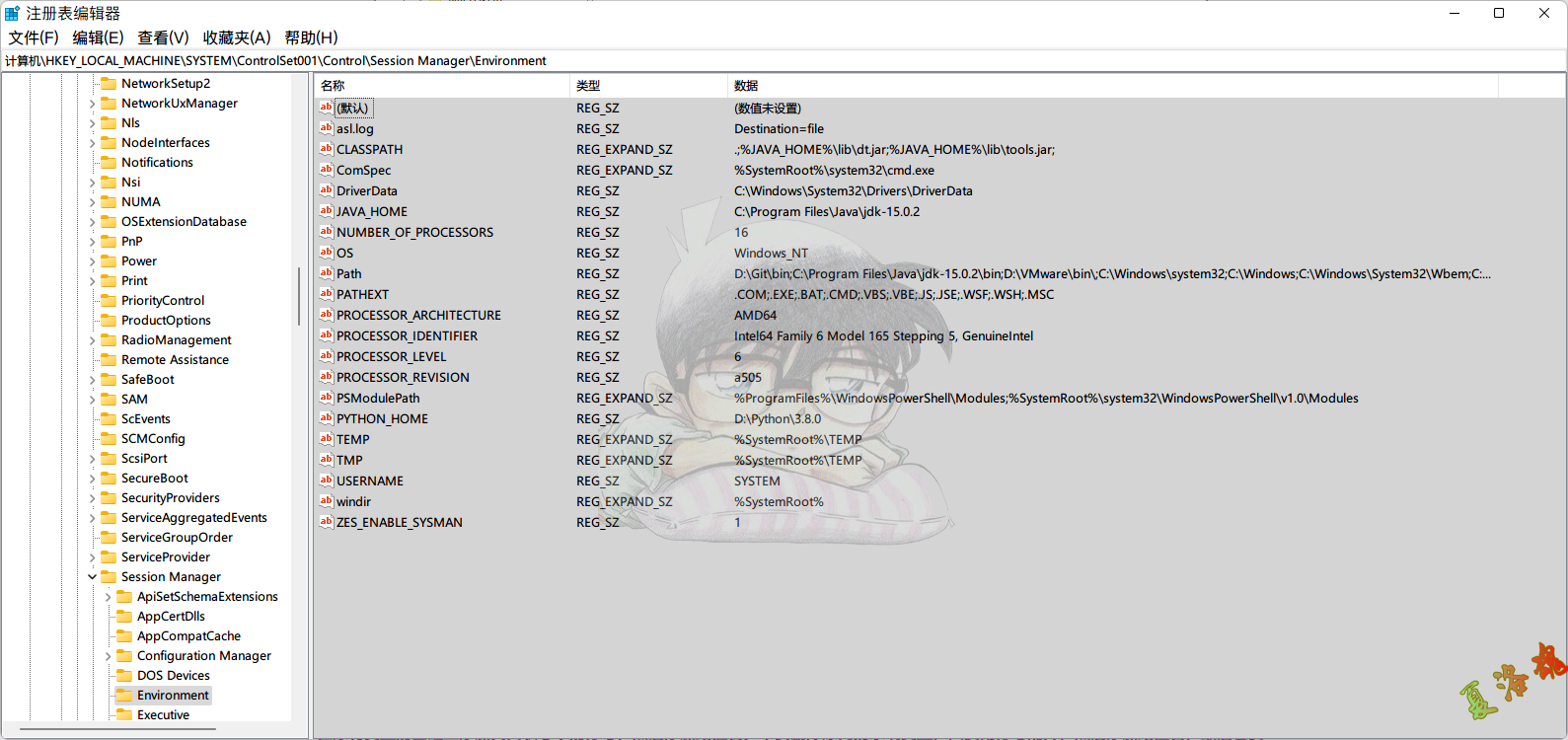Expand the NetworkUxManager key
This screenshot has width=1568, height=740.
[93, 104]
